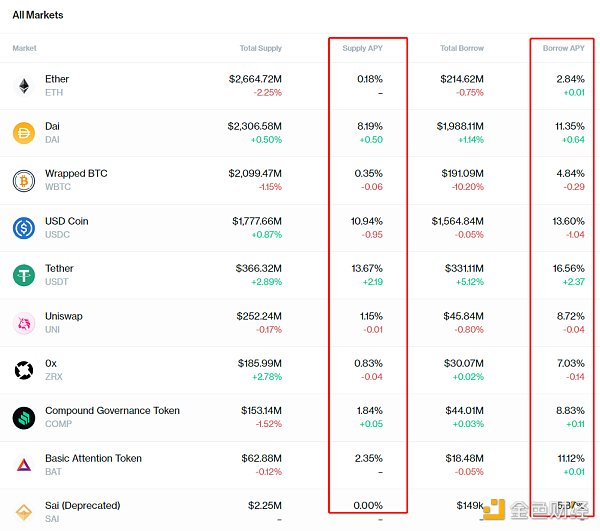Screen dimensions: 600x531
Task: Click Dai borrow APY 11.35%
Action: (570, 126)
